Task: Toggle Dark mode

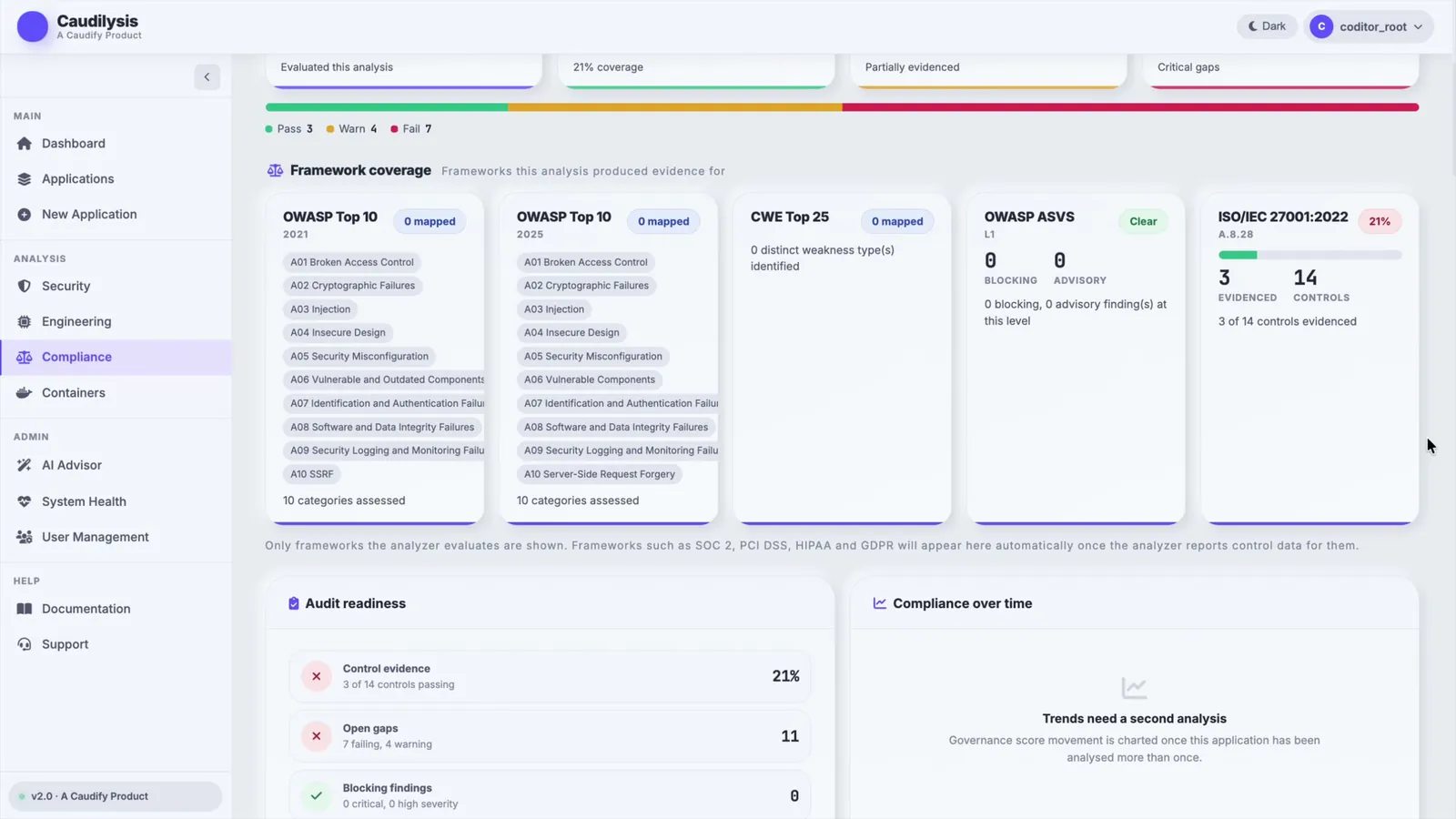Action: pos(1267,26)
